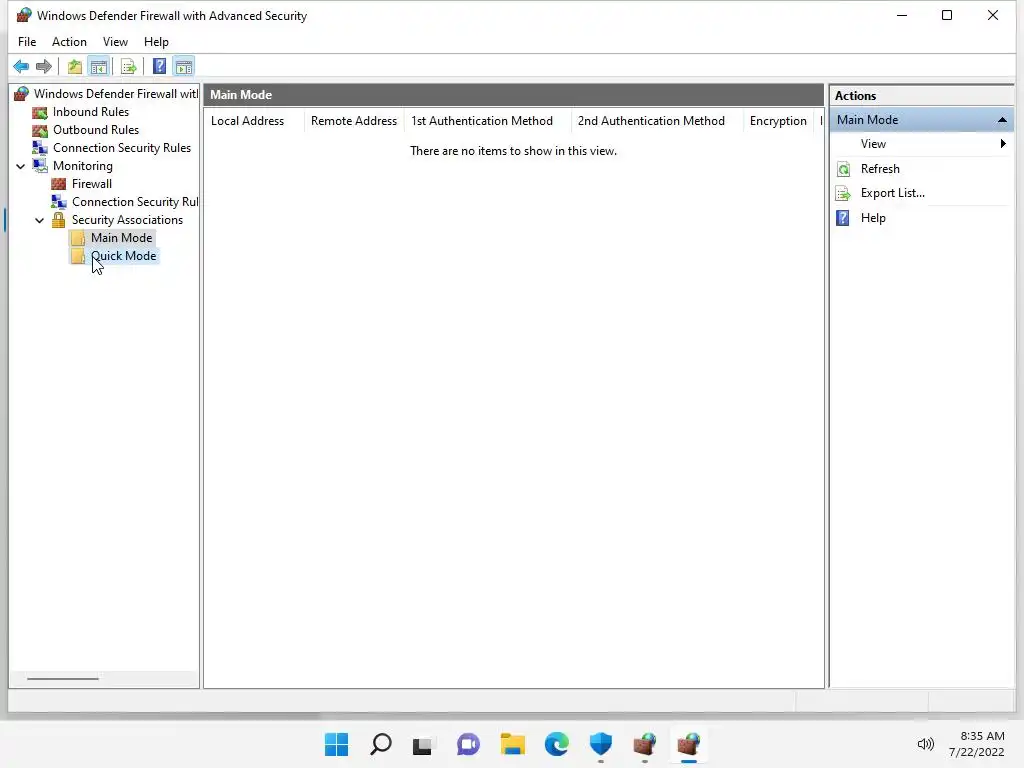Collapse the Monitoring tree node
Screen dimensions: 1024x768
coord(21,167)
